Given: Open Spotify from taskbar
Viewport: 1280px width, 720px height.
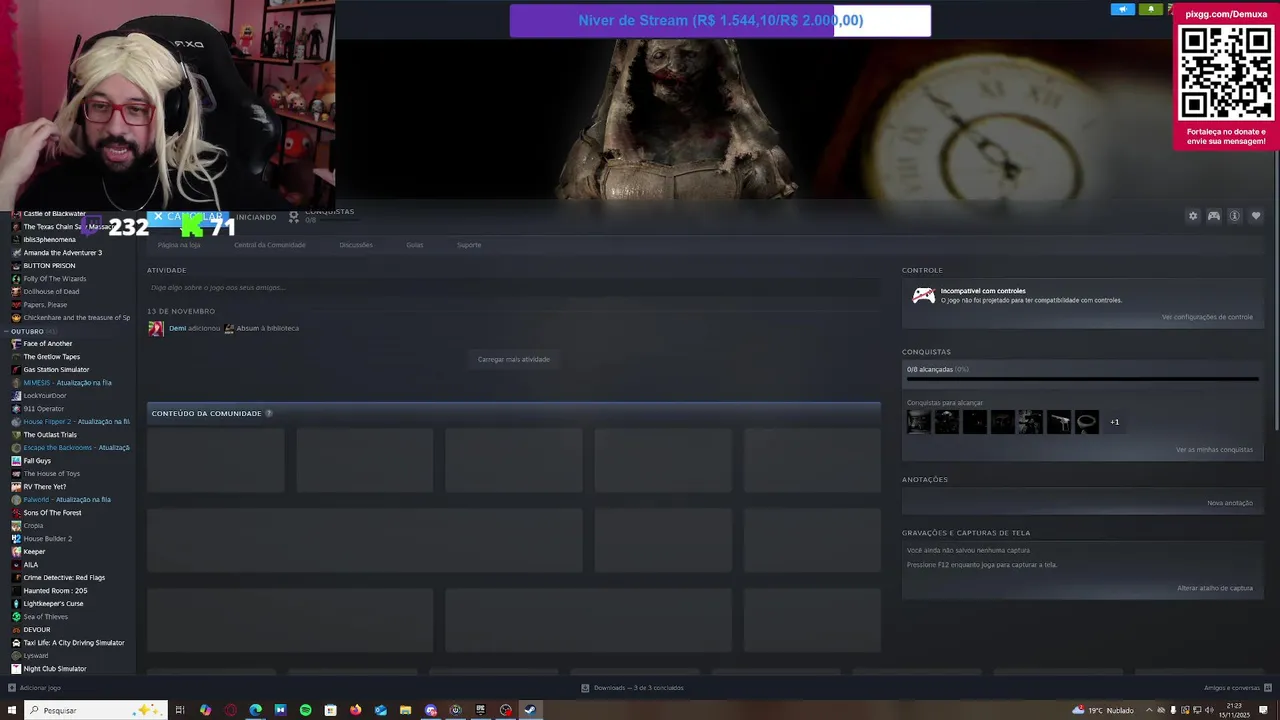Looking at the screenshot, I should (x=305, y=710).
